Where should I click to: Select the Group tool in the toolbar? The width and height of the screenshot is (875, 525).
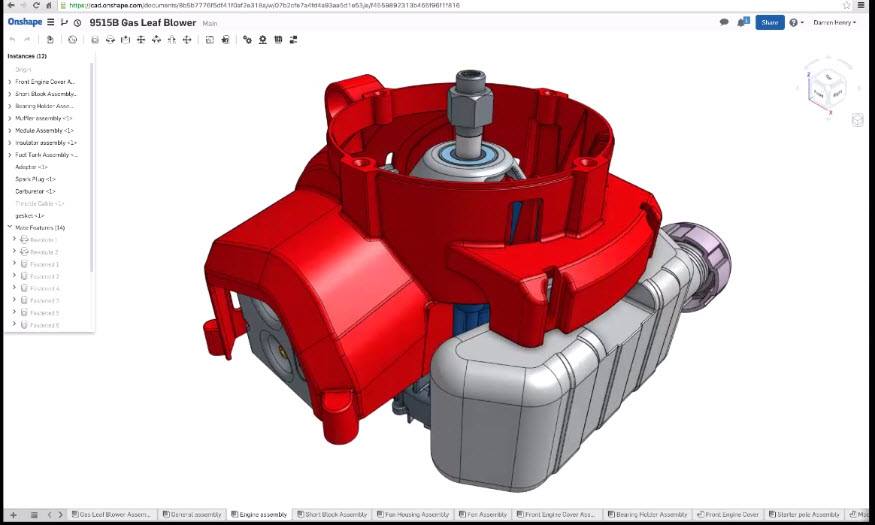[210, 40]
